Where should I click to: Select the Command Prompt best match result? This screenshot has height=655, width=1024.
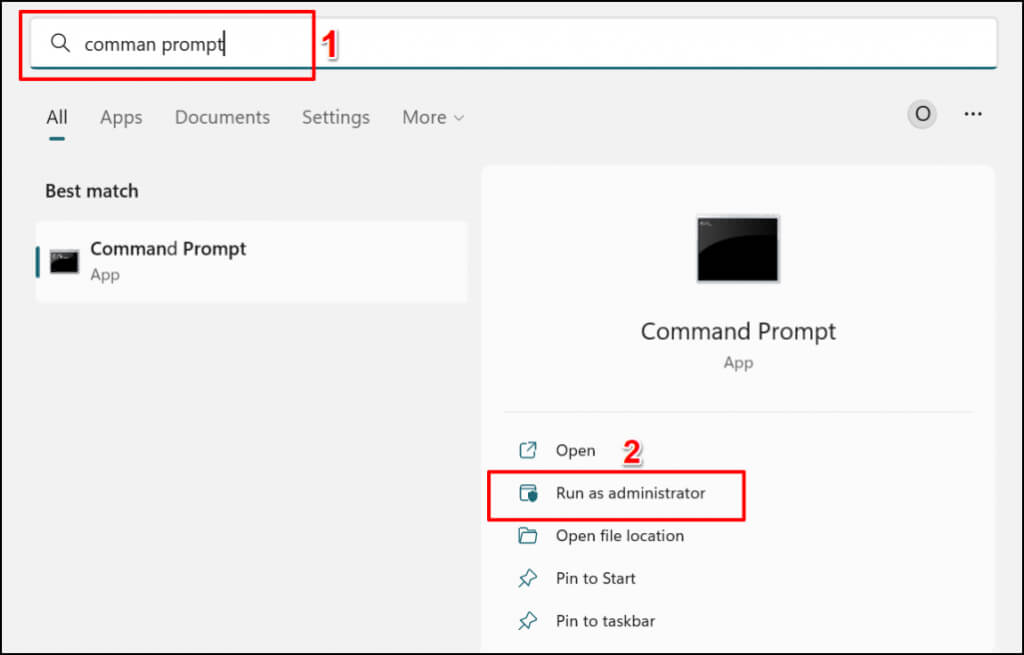pyautogui.click(x=250, y=261)
